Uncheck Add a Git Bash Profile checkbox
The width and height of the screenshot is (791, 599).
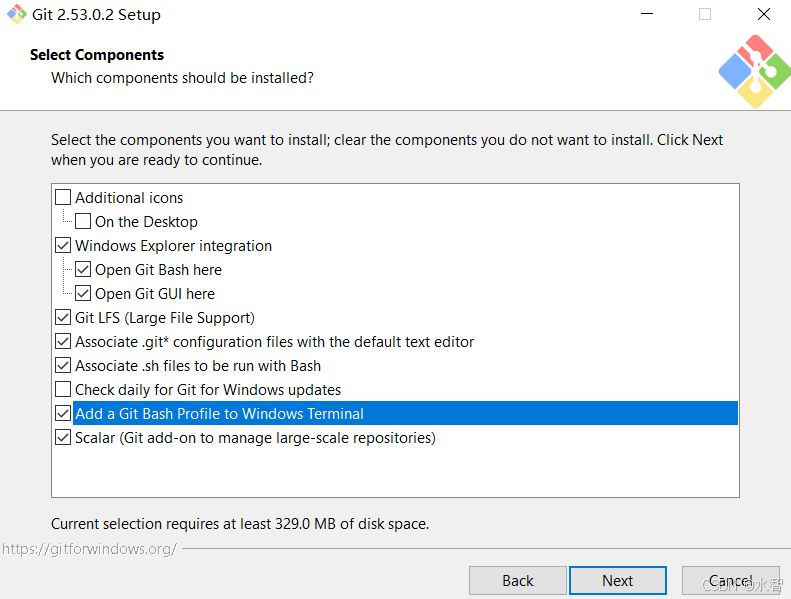coord(63,413)
